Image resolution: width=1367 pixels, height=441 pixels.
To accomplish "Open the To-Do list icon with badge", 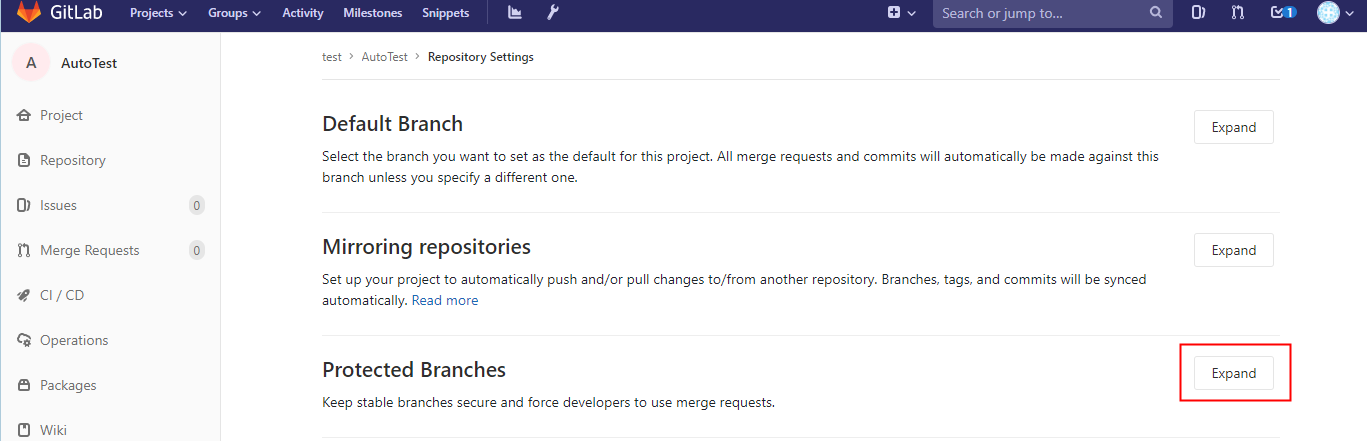I will point(1282,13).
